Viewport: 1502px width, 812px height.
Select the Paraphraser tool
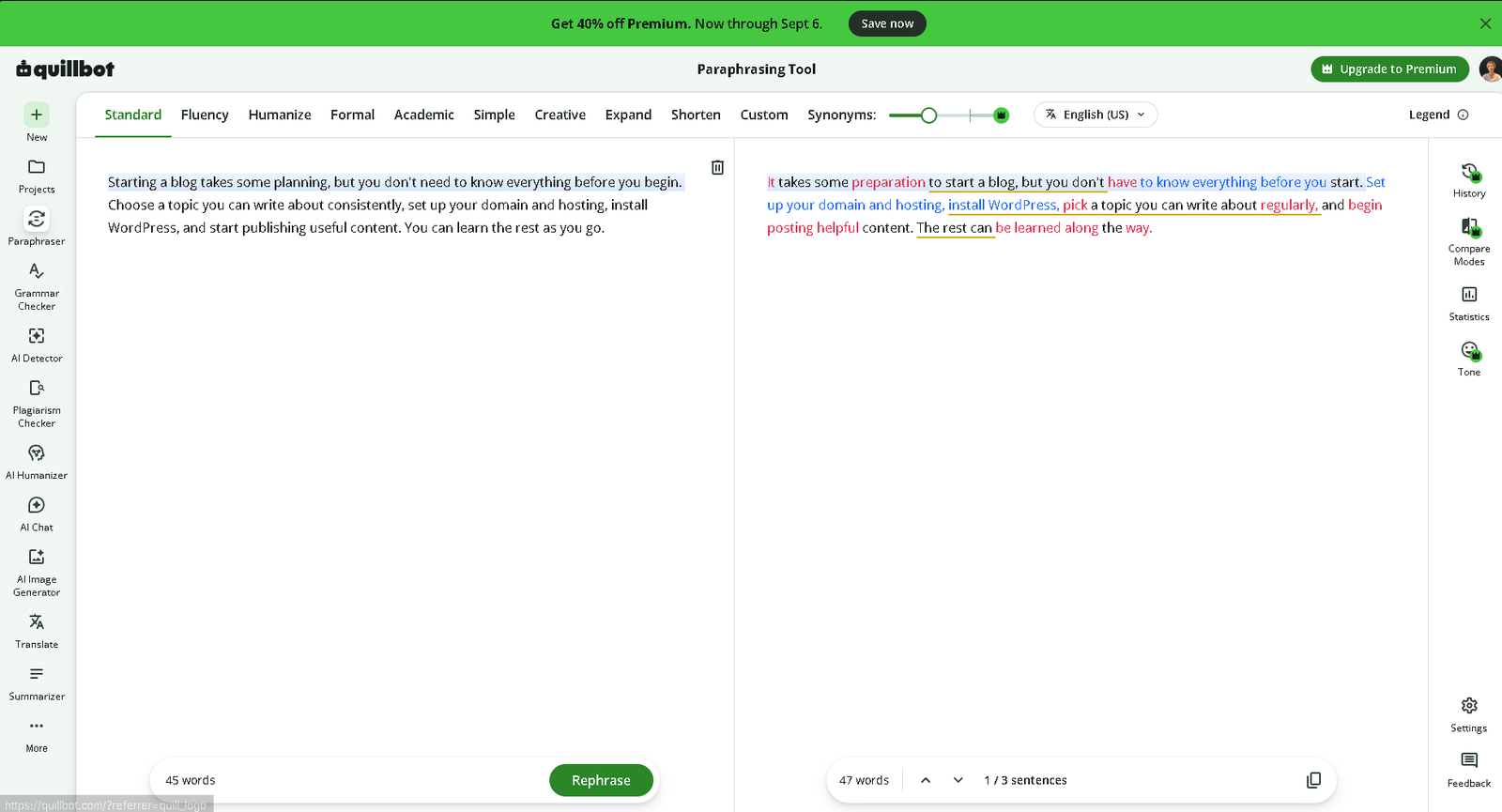pyautogui.click(x=37, y=226)
